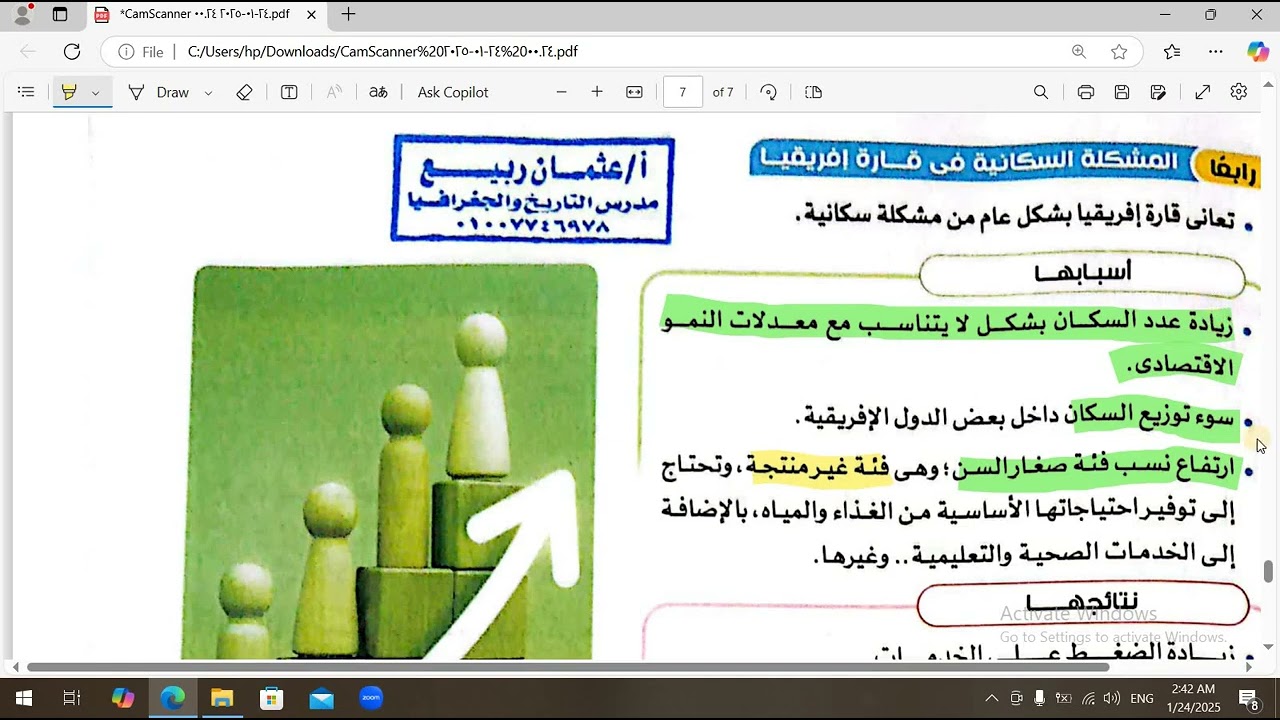Screen dimensions: 1280x720
Task: Open the volume control in the tray
Action: click(1112, 698)
